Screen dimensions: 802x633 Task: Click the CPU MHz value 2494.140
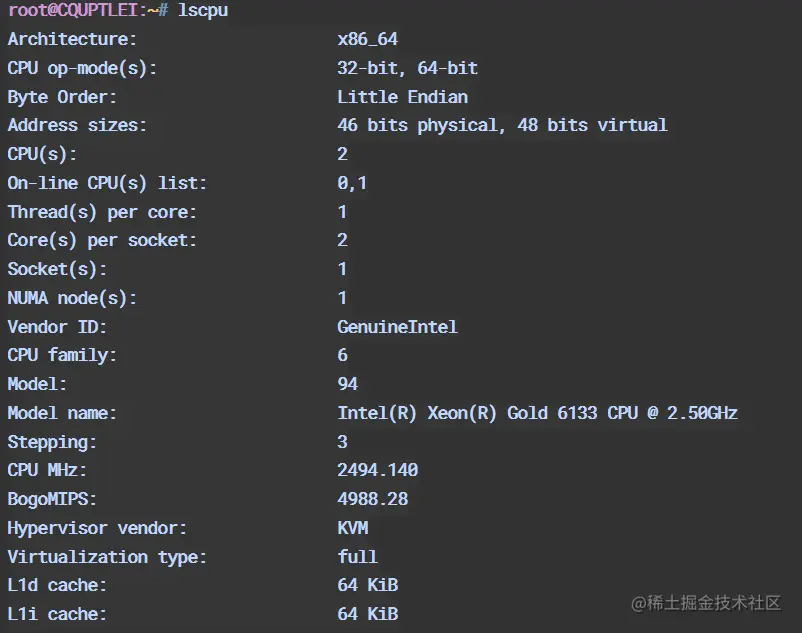coord(377,470)
